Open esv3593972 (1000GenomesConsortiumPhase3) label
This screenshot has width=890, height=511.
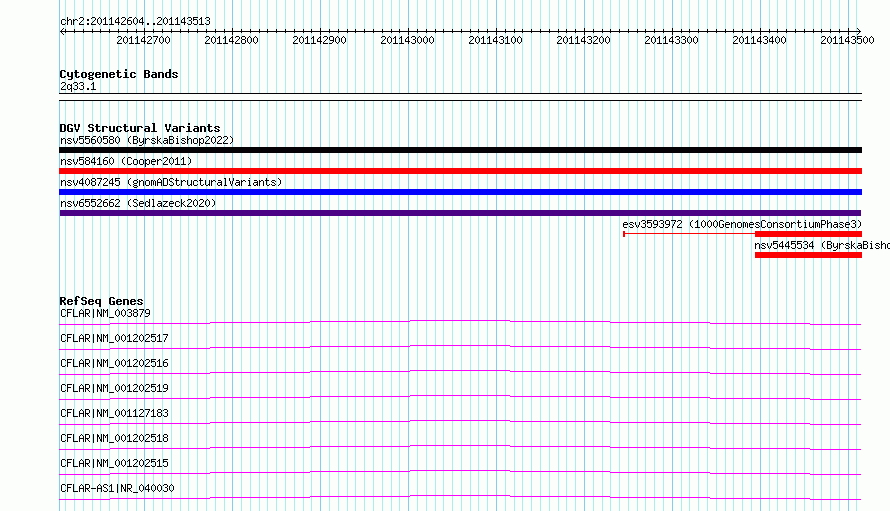742,224
